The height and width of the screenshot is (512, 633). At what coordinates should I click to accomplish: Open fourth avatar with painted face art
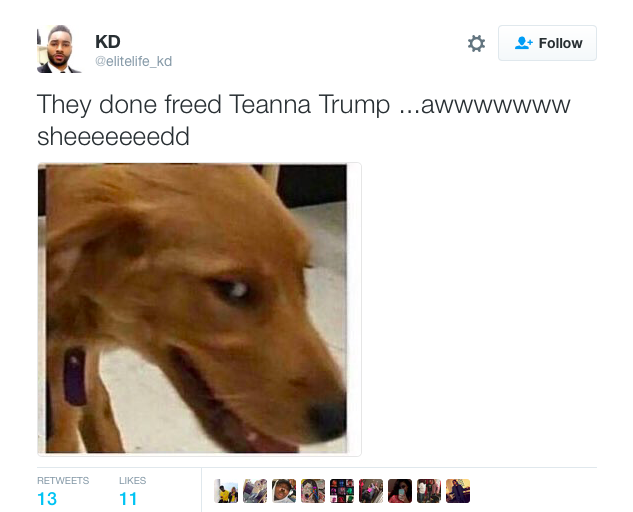pyautogui.click(x=313, y=491)
